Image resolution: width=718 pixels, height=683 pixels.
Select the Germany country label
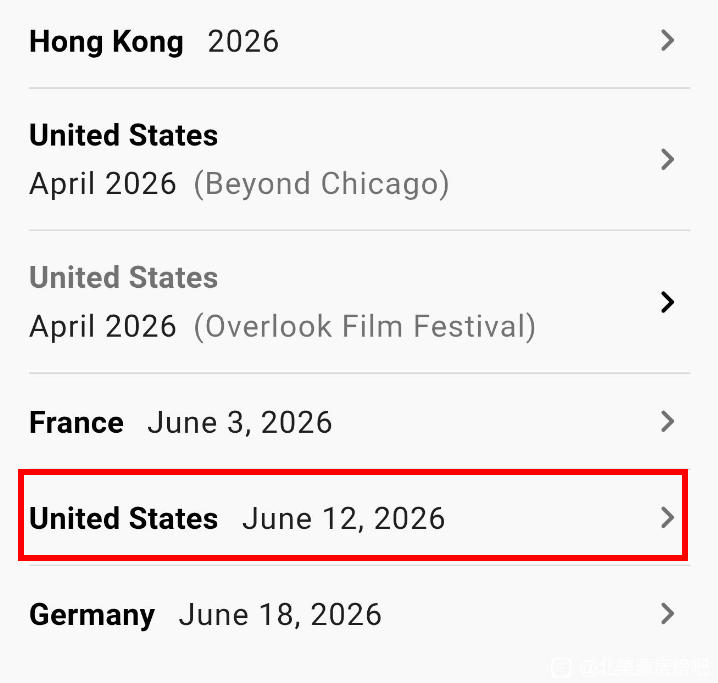[92, 614]
